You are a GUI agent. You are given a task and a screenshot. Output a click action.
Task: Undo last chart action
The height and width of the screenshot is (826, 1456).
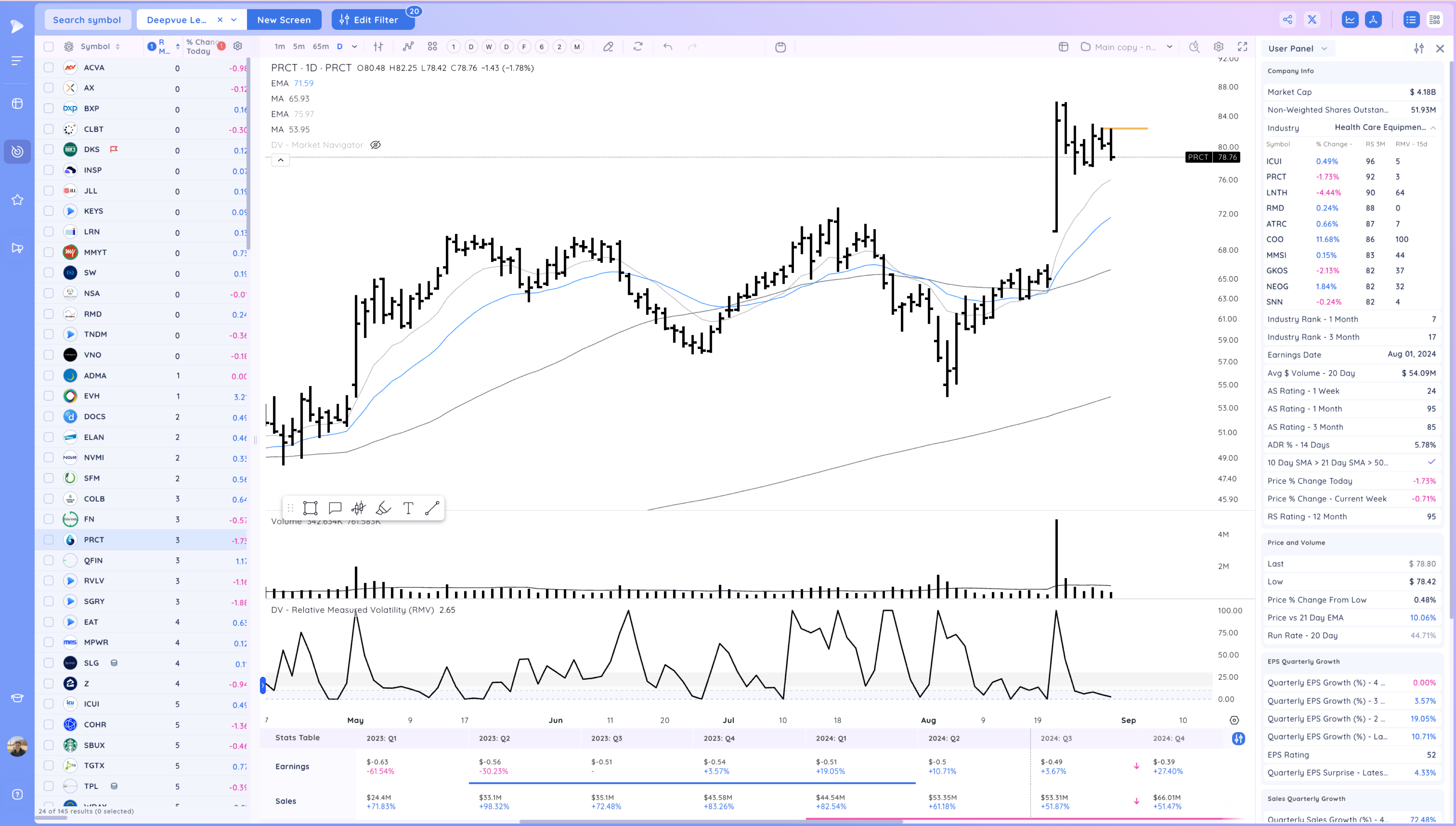[668, 47]
